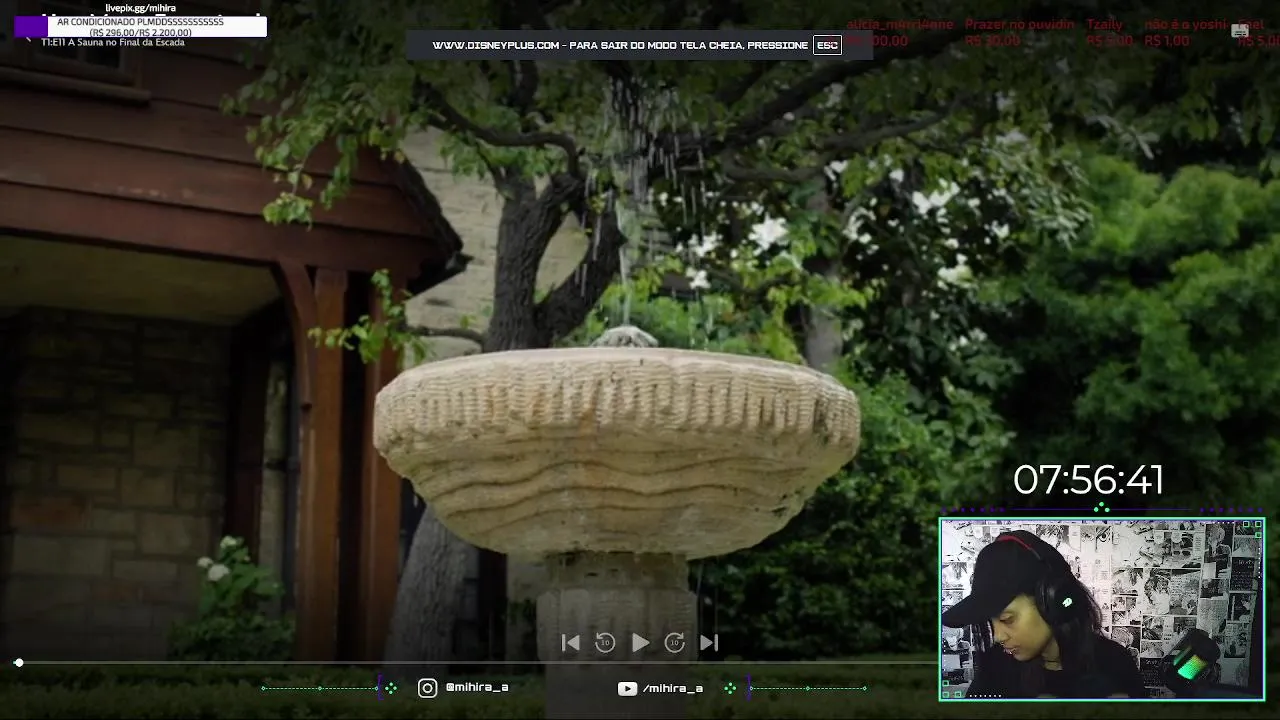The image size is (1280, 720).
Task: Play the Disney+ video
Action: (x=641, y=643)
